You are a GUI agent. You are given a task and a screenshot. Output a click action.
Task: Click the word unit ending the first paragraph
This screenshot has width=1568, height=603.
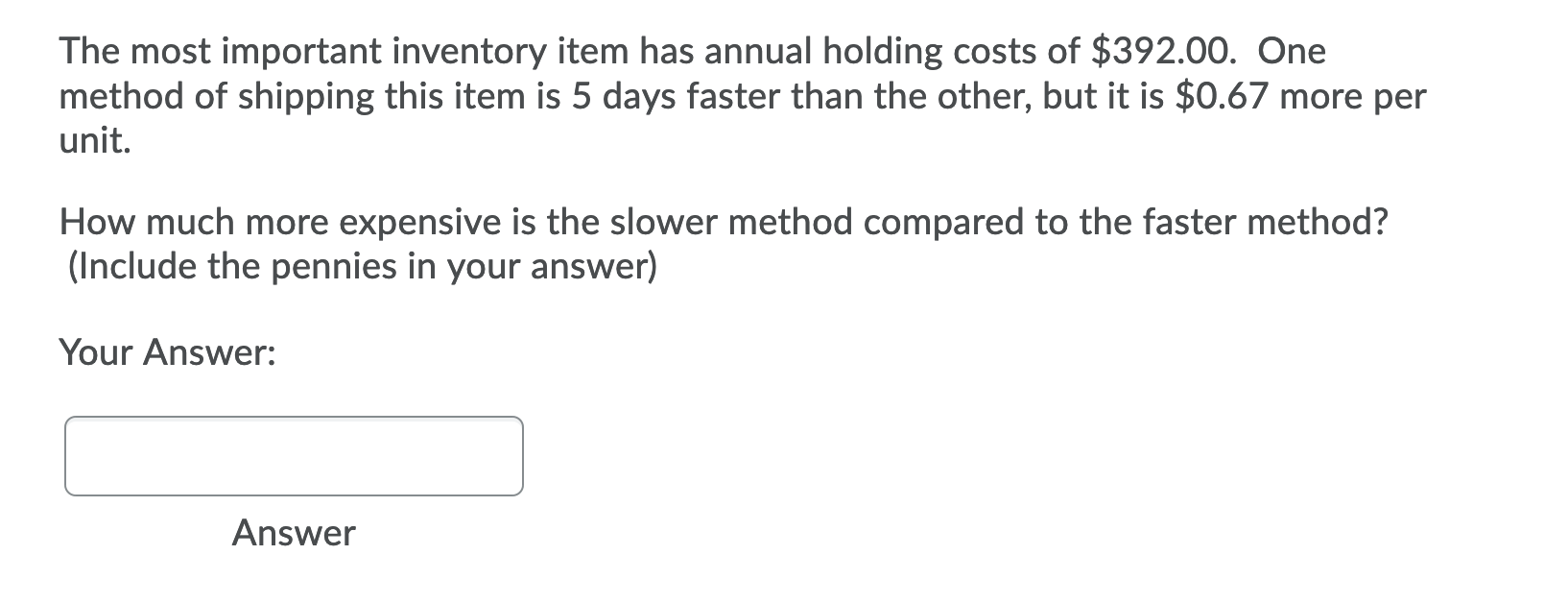point(91,142)
